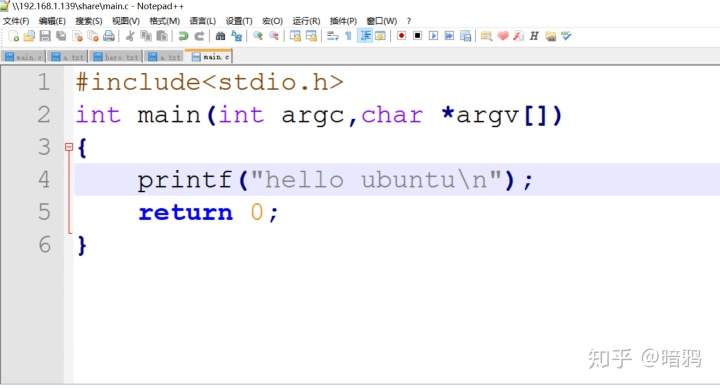Open the 格式(M) menu
The image size is (720, 388).
point(164,21)
